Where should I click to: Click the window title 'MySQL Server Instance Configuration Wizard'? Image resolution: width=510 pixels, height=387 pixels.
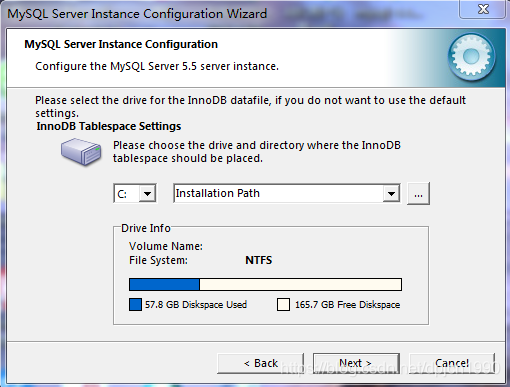tap(137, 14)
